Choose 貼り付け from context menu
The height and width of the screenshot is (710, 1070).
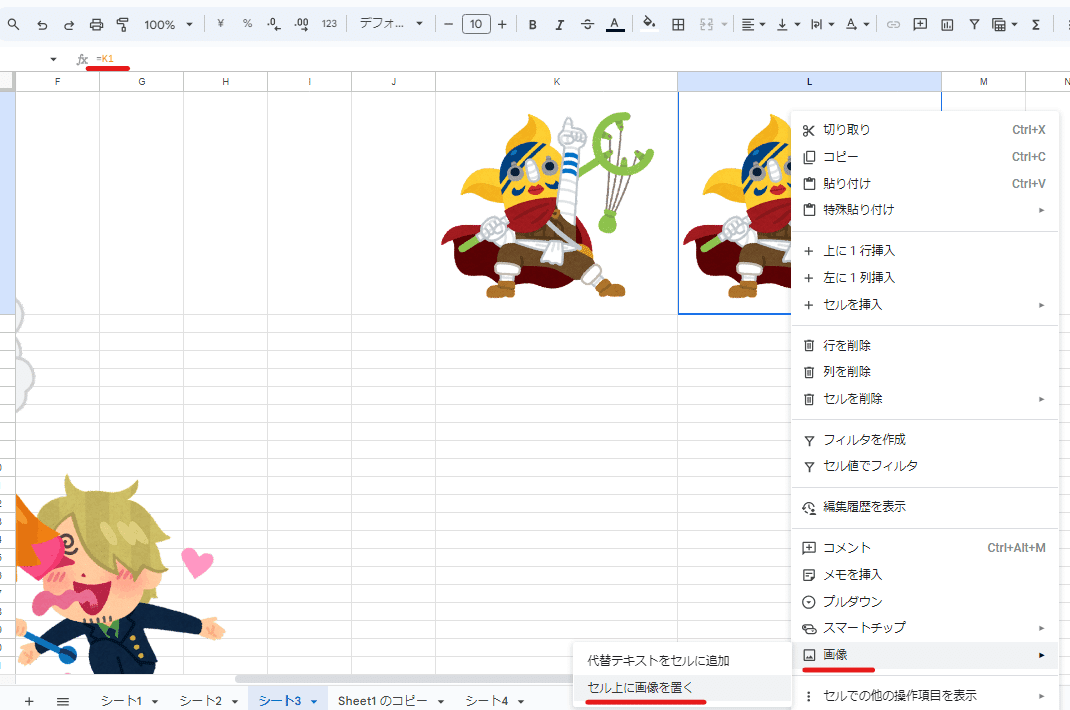924,184
